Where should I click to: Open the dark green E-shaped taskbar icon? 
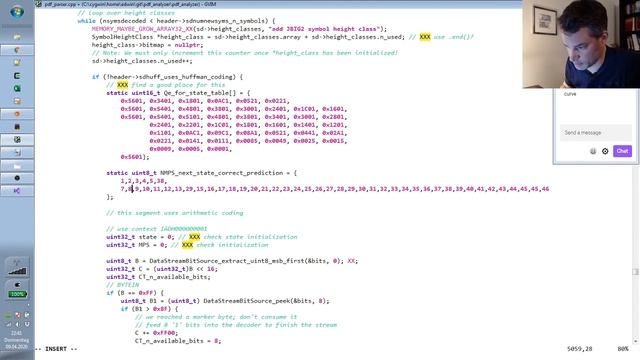point(17,76)
